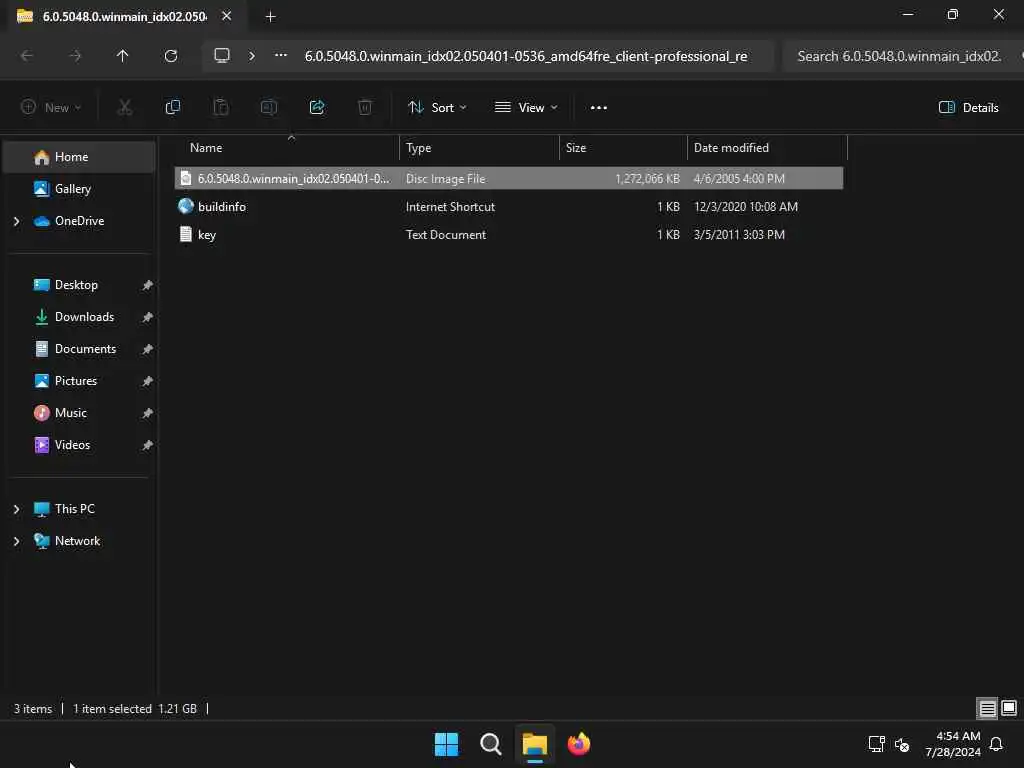The height and width of the screenshot is (768, 1024).
Task: Click the Forward navigation arrow
Action: (75, 56)
